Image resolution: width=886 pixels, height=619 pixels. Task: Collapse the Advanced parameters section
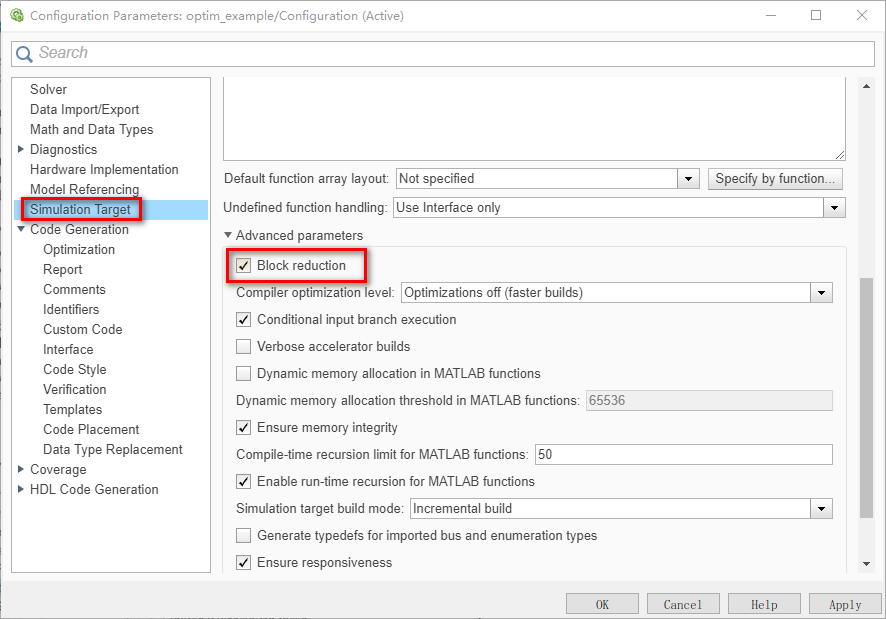pyautogui.click(x=228, y=235)
